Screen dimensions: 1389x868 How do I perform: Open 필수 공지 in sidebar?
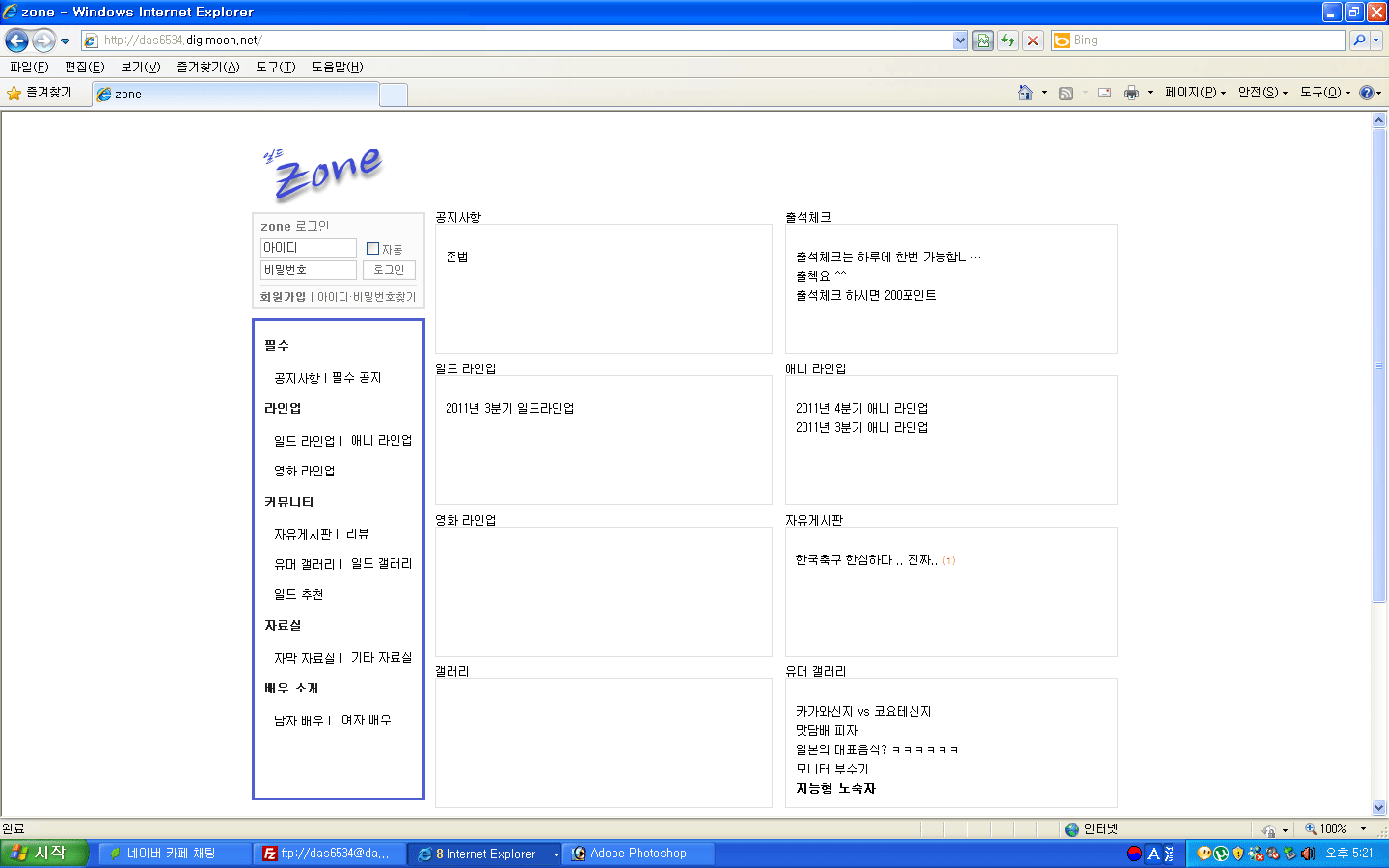tap(357, 378)
